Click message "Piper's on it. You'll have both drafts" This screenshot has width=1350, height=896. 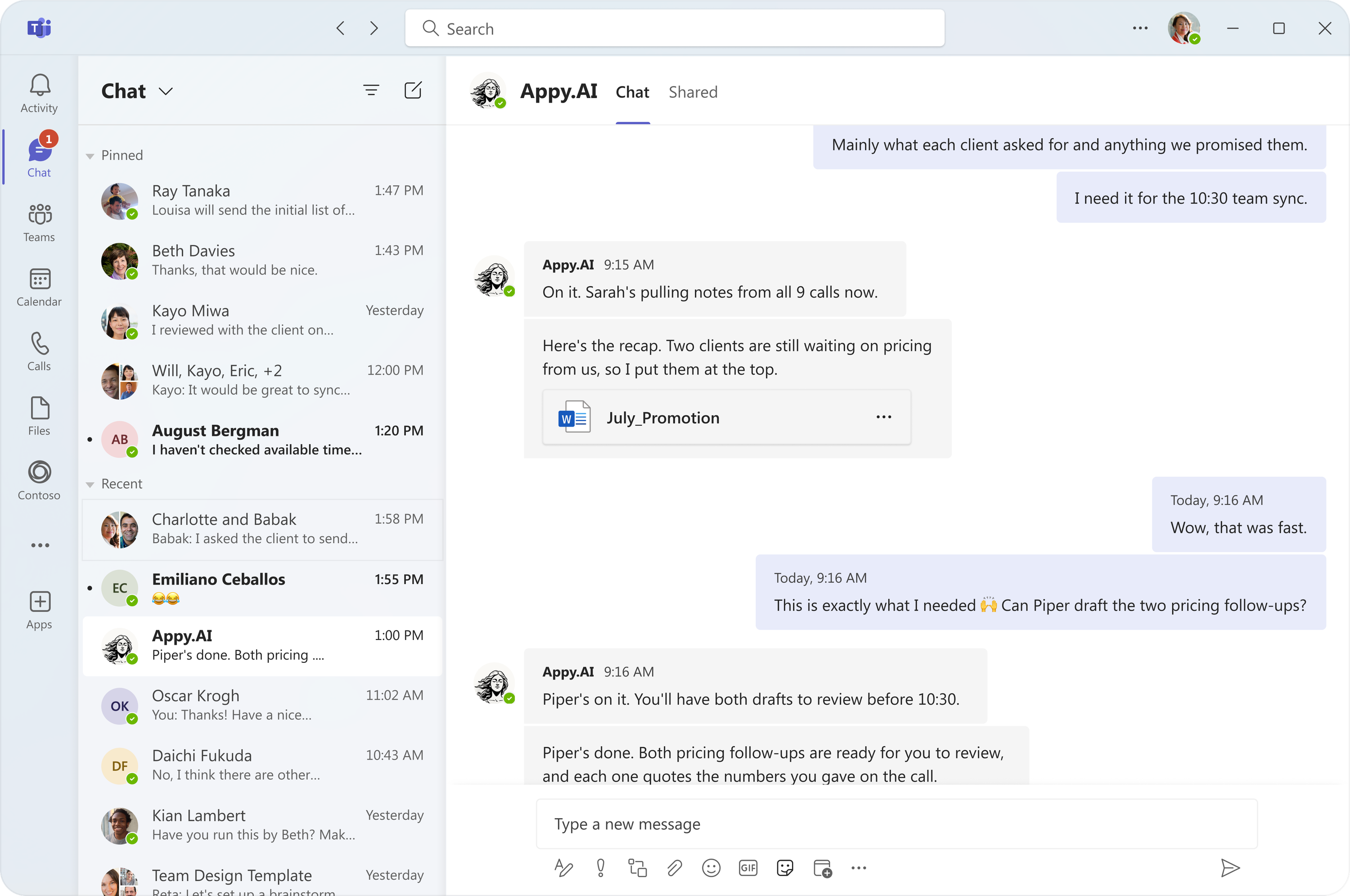755,686
